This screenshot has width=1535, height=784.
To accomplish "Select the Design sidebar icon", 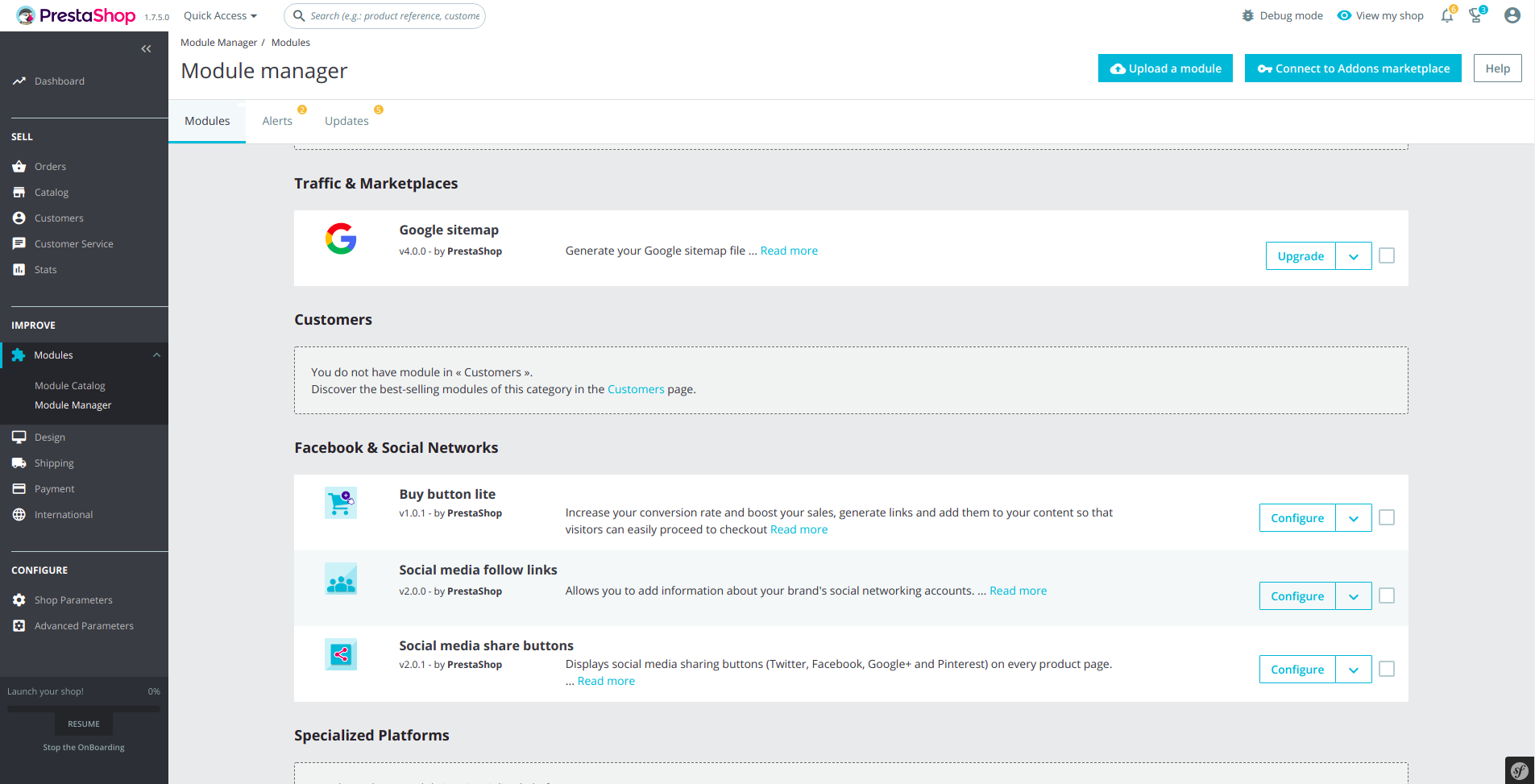I will (19, 437).
